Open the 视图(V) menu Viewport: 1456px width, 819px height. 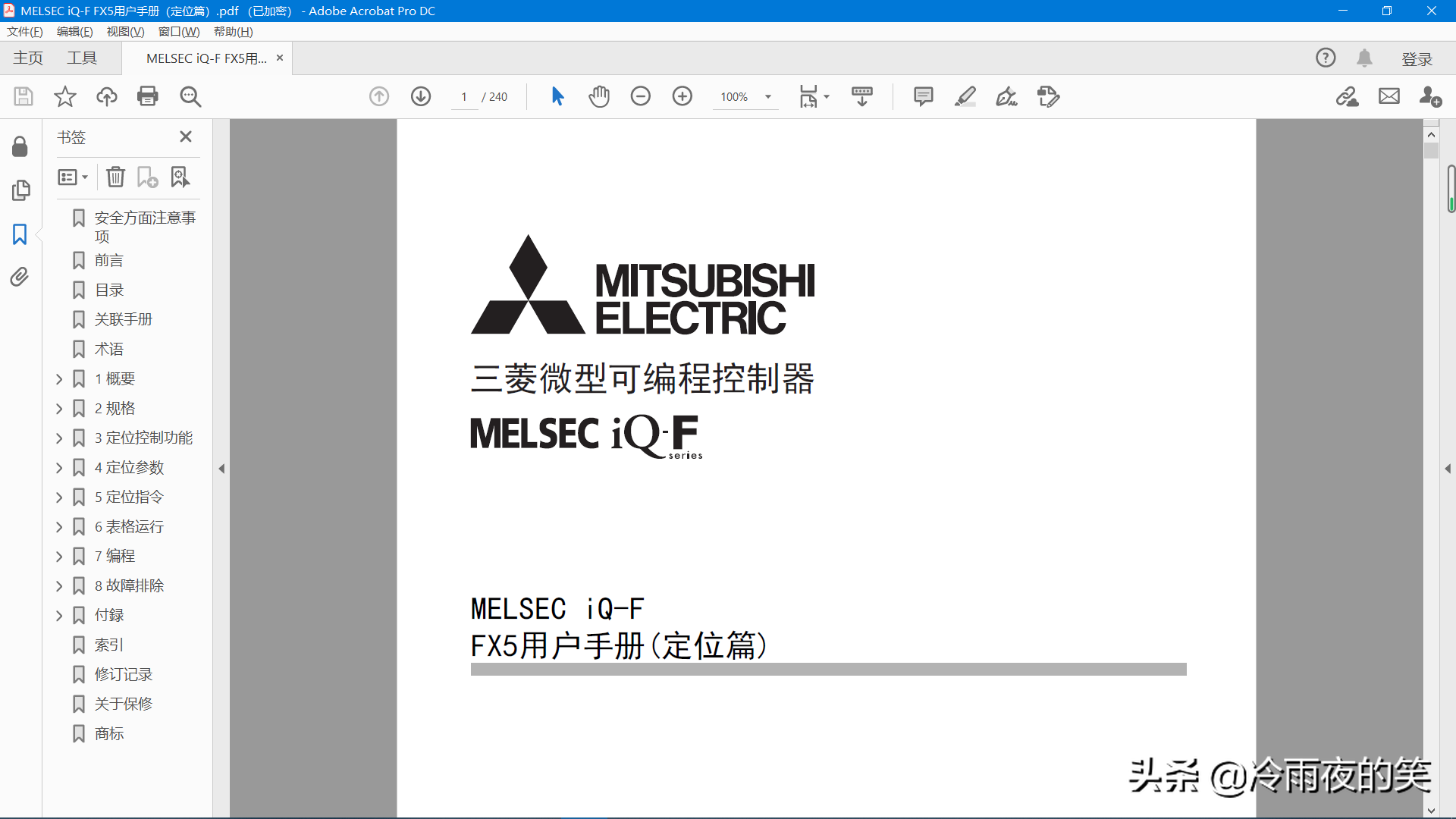tap(125, 31)
